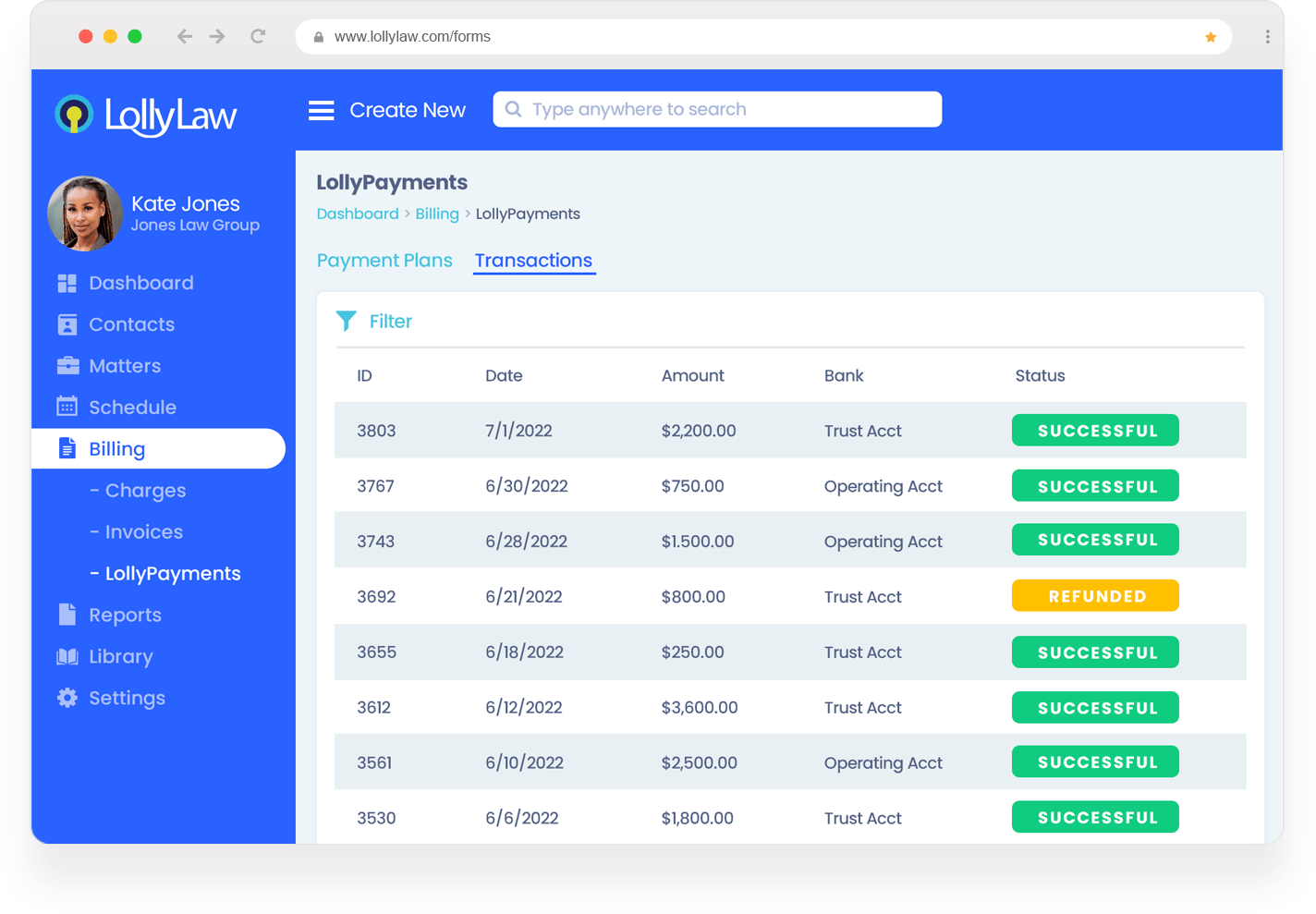Screen dimensions: 1316x914
Task: Open Library in the sidebar
Action: click(x=121, y=656)
